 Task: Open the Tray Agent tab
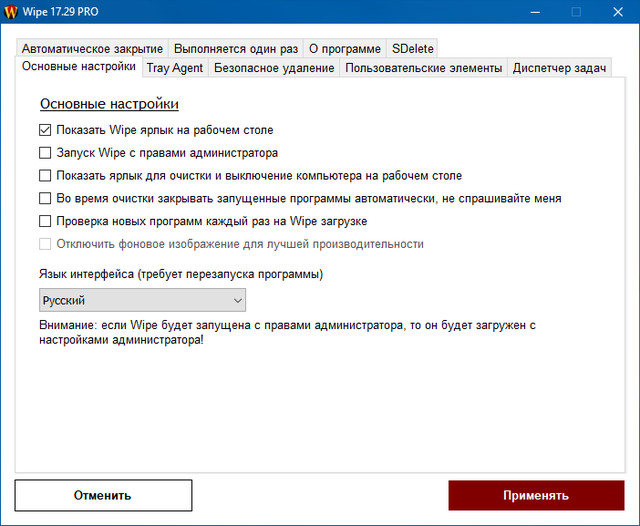[x=175, y=68]
